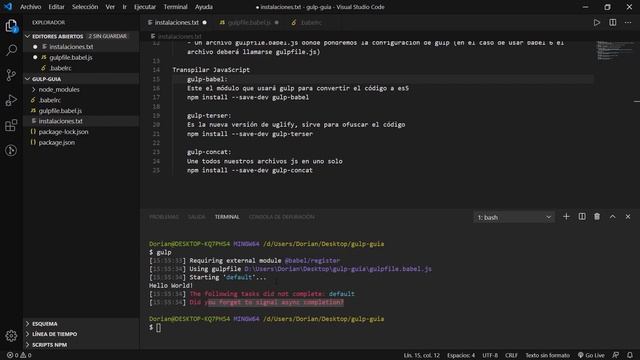Kill terminal with trash icon
This screenshot has height=360, width=640.
click(597, 217)
